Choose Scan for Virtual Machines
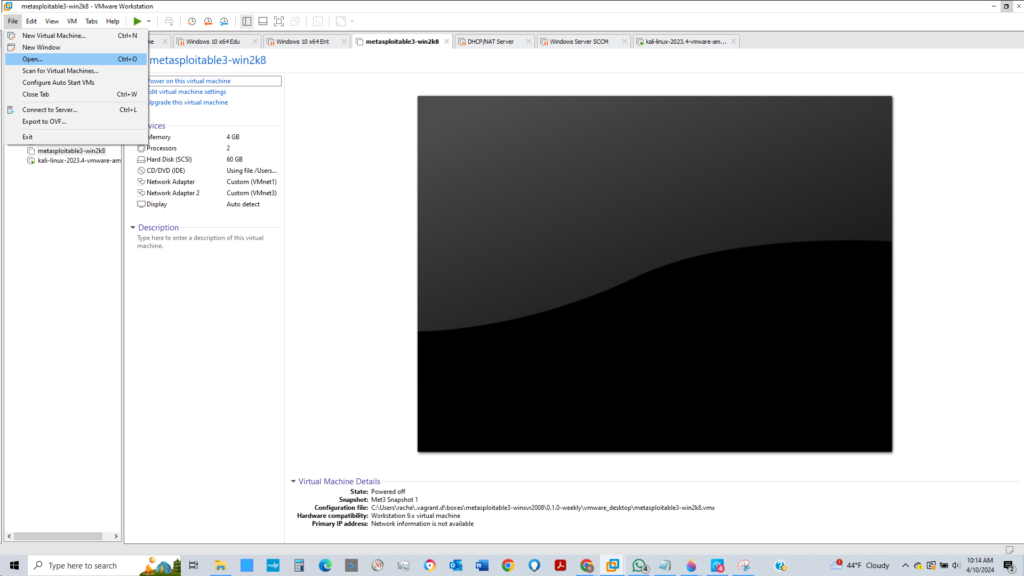 [x=76, y=71]
